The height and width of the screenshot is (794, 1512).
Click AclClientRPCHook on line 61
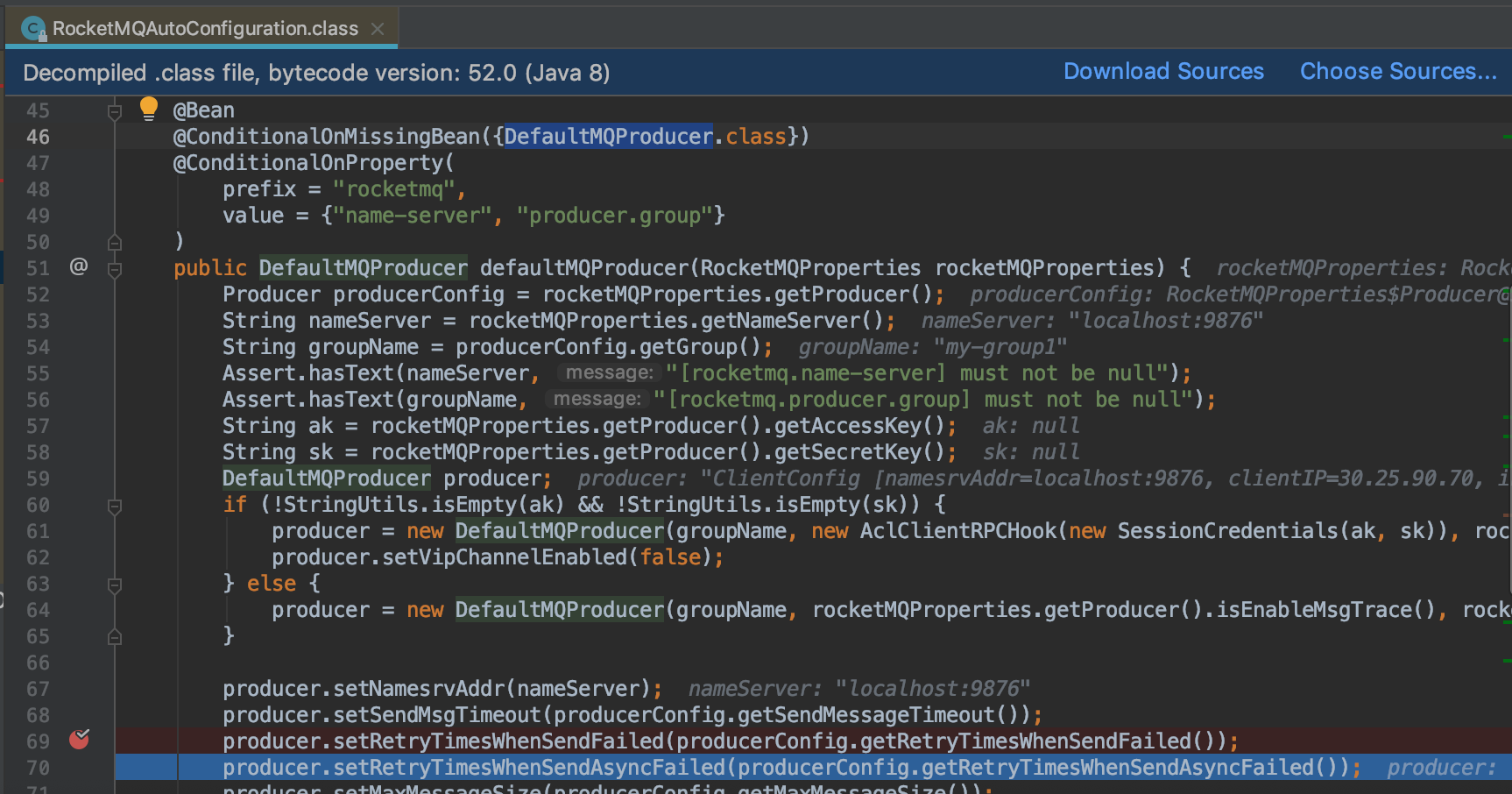point(958,531)
